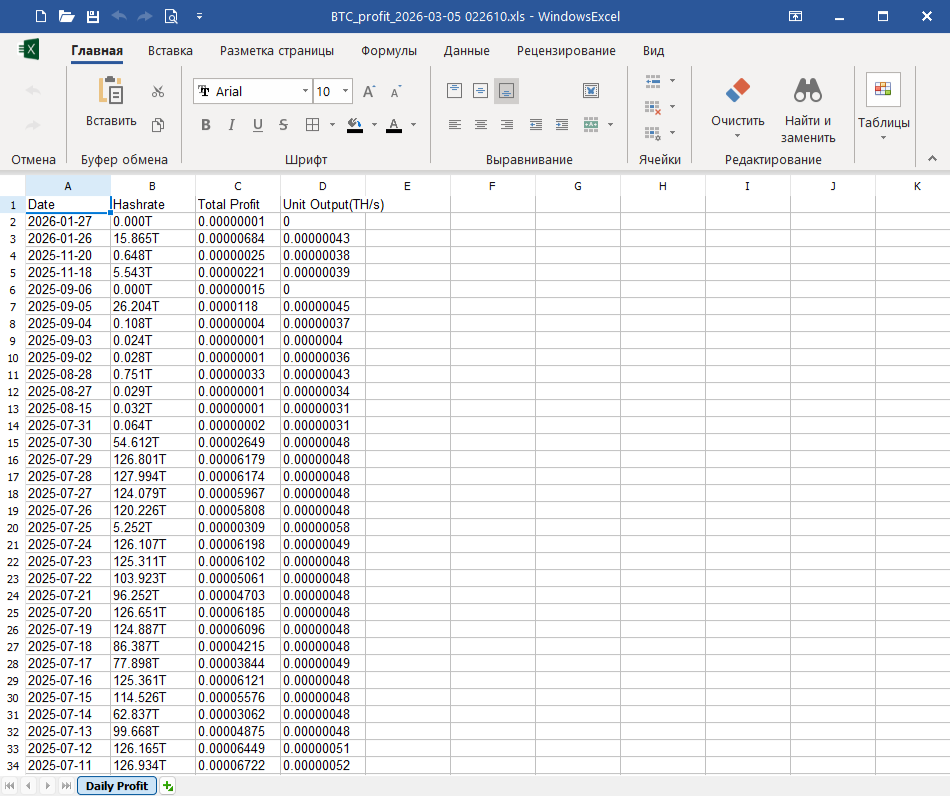Click the font color red A swatch
The width and height of the screenshot is (950, 796).
393,125
